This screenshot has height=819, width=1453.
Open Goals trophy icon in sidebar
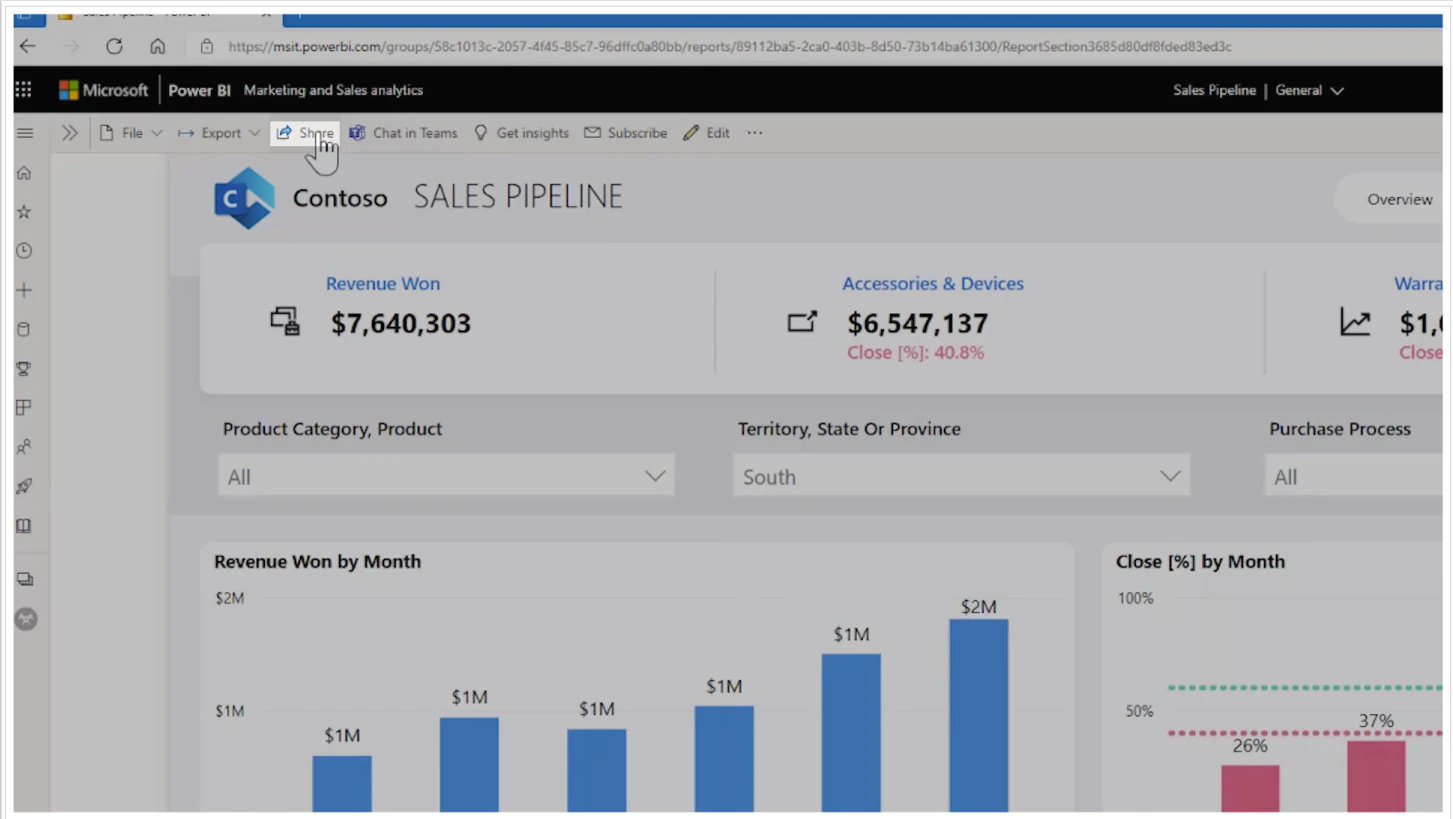click(x=24, y=368)
